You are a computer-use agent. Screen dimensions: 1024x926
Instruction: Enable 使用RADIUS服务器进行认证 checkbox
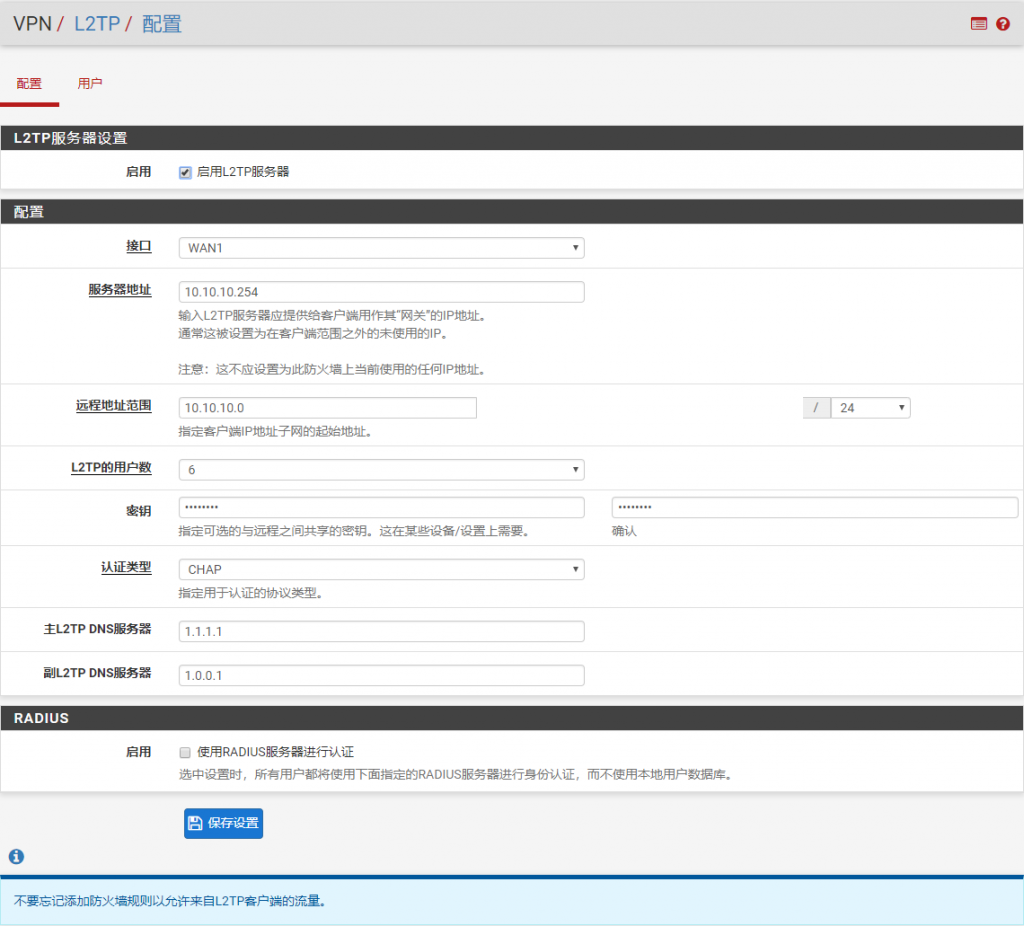click(x=185, y=752)
